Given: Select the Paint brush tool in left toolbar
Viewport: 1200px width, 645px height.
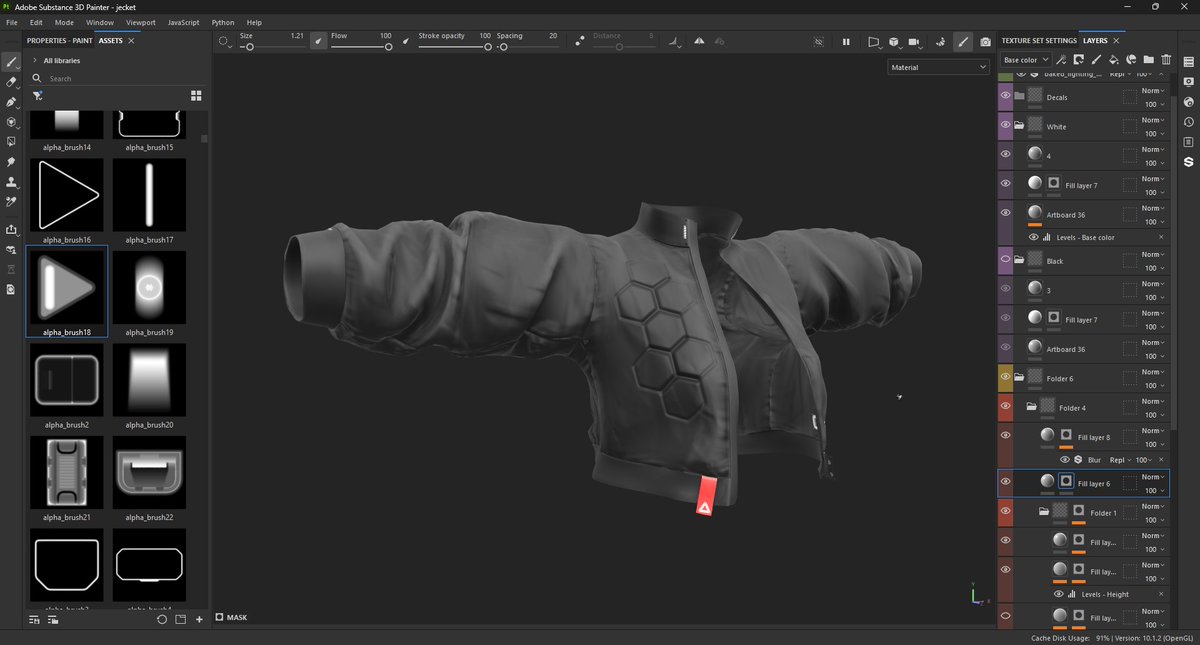Looking at the screenshot, I should click(x=11, y=62).
